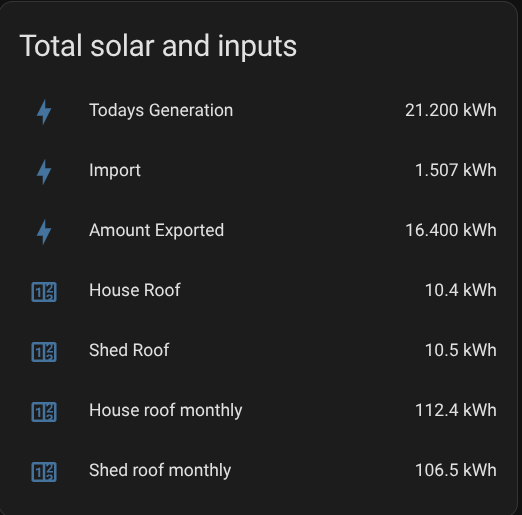Click the 106.5 kWh monthly value
Screen dimensions: 522x515
pos(456,470)
